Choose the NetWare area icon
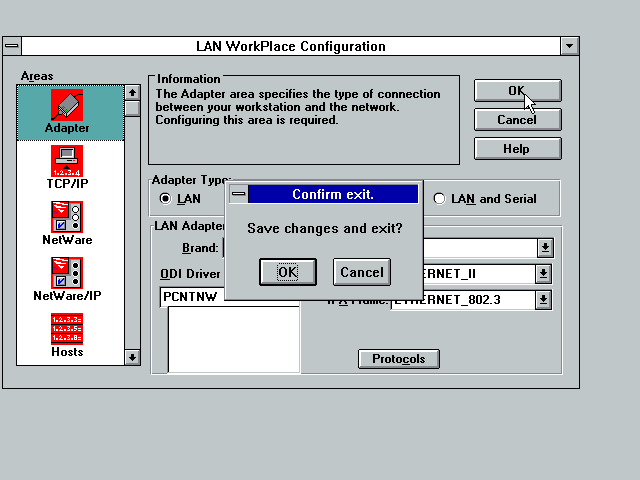640x480 pixels. pyautogui.click(x=67, y=217)
